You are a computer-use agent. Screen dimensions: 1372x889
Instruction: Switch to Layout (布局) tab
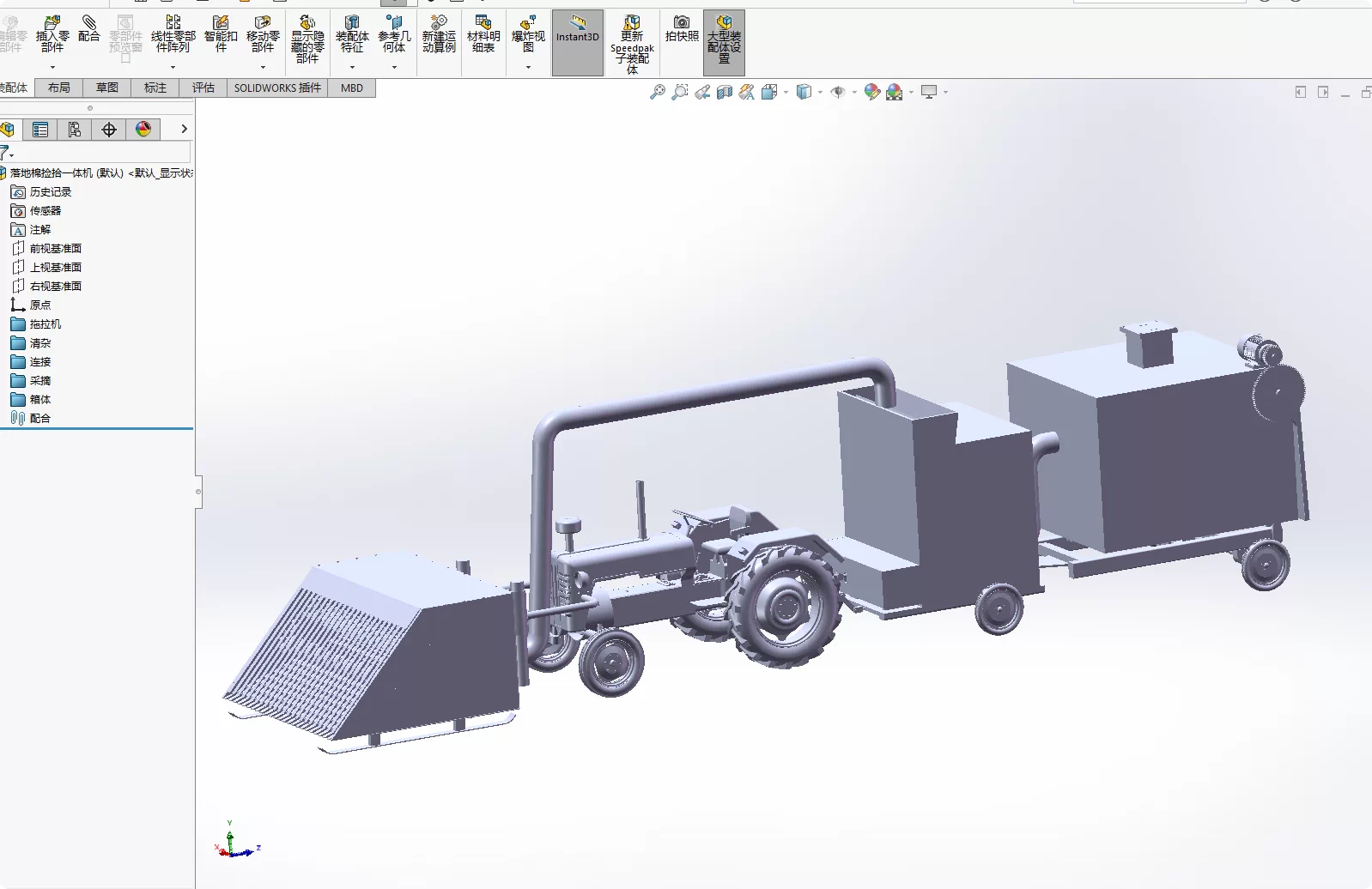click(58, 88)
